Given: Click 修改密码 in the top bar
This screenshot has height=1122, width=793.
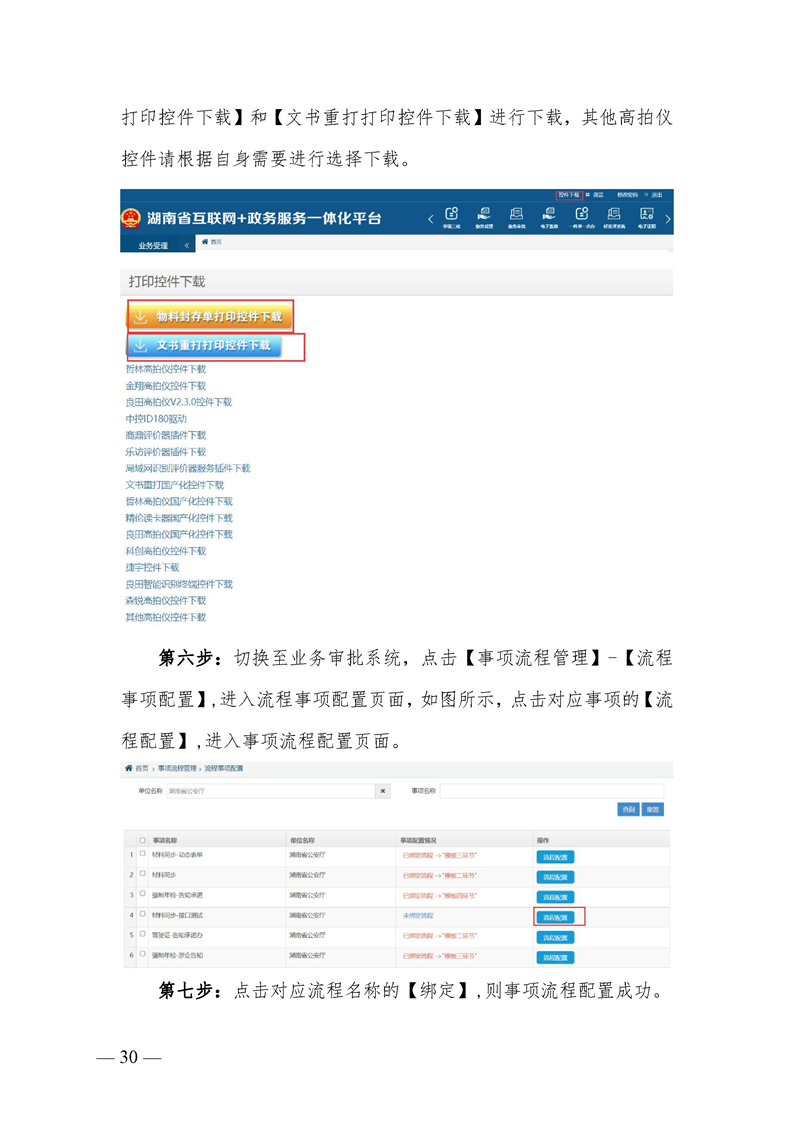Looking at the screenshot, I should coord(628,195).
